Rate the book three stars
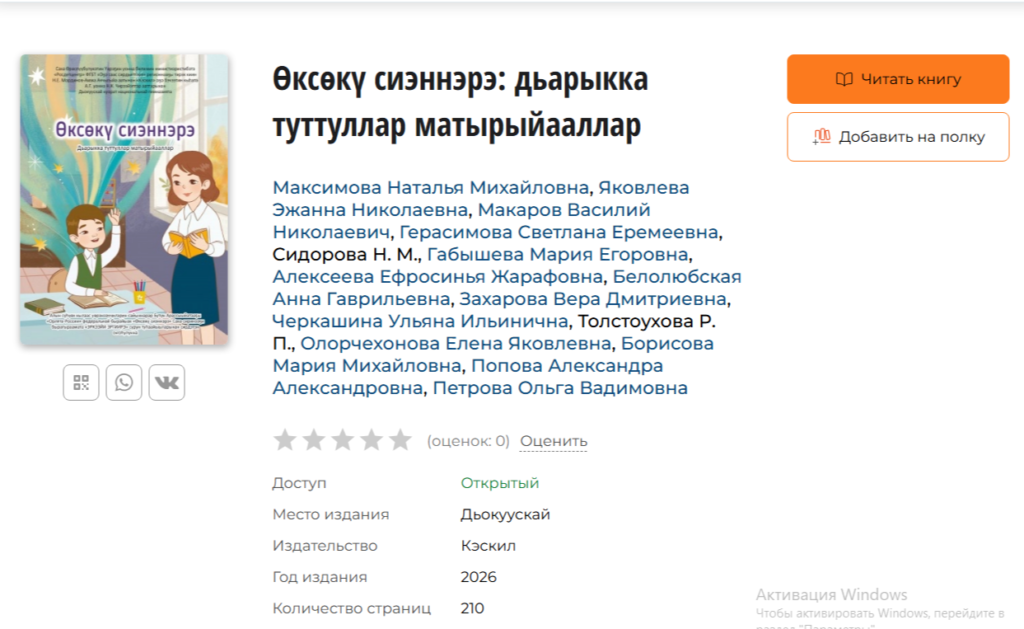The image size is (1024, 629). pos(343,440)
